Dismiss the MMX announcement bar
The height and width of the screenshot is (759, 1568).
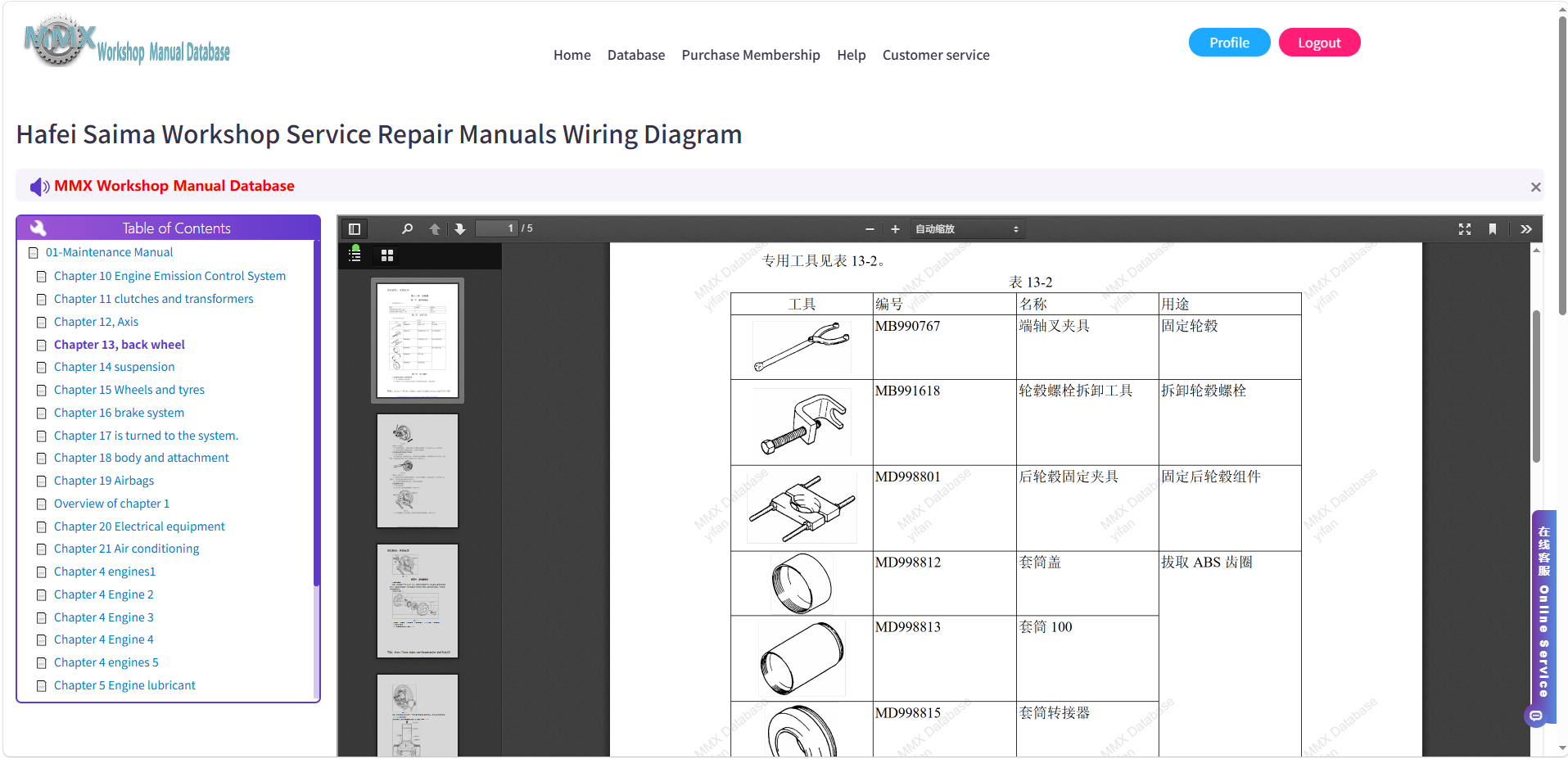[x=1535, y=187]
